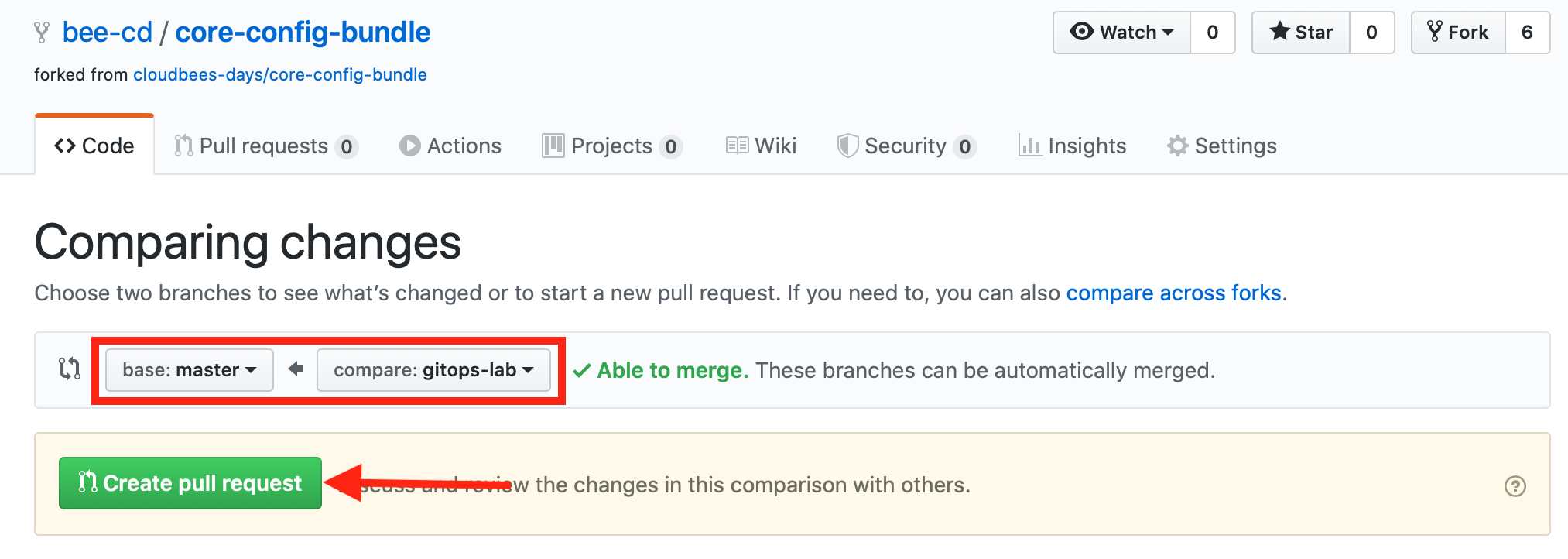Select the Code tab
Viewport: 1568px width, 559px height.
[x=94, y=146]
